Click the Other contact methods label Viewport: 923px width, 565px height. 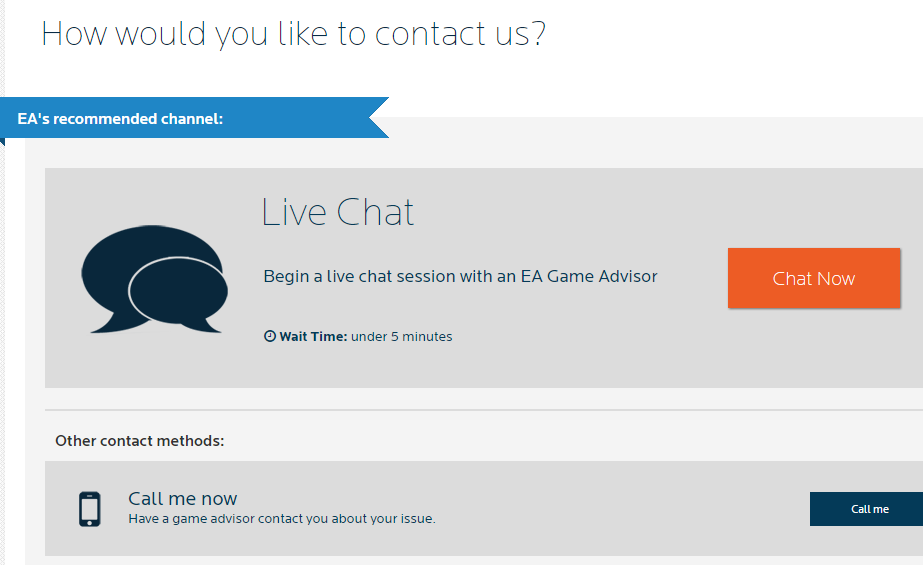(x=139, y=440)
